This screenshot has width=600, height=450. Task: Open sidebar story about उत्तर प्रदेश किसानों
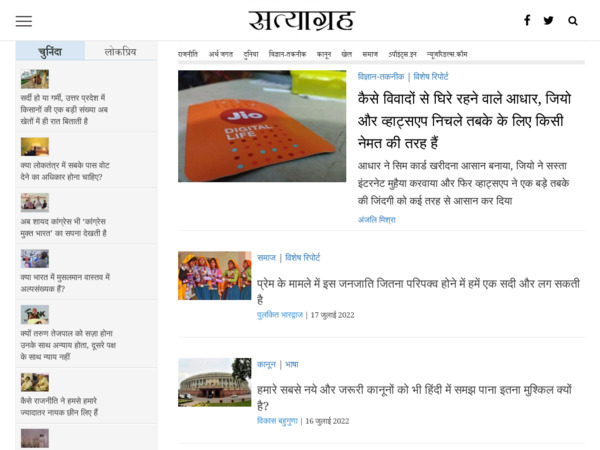click(x=64, y=109)
